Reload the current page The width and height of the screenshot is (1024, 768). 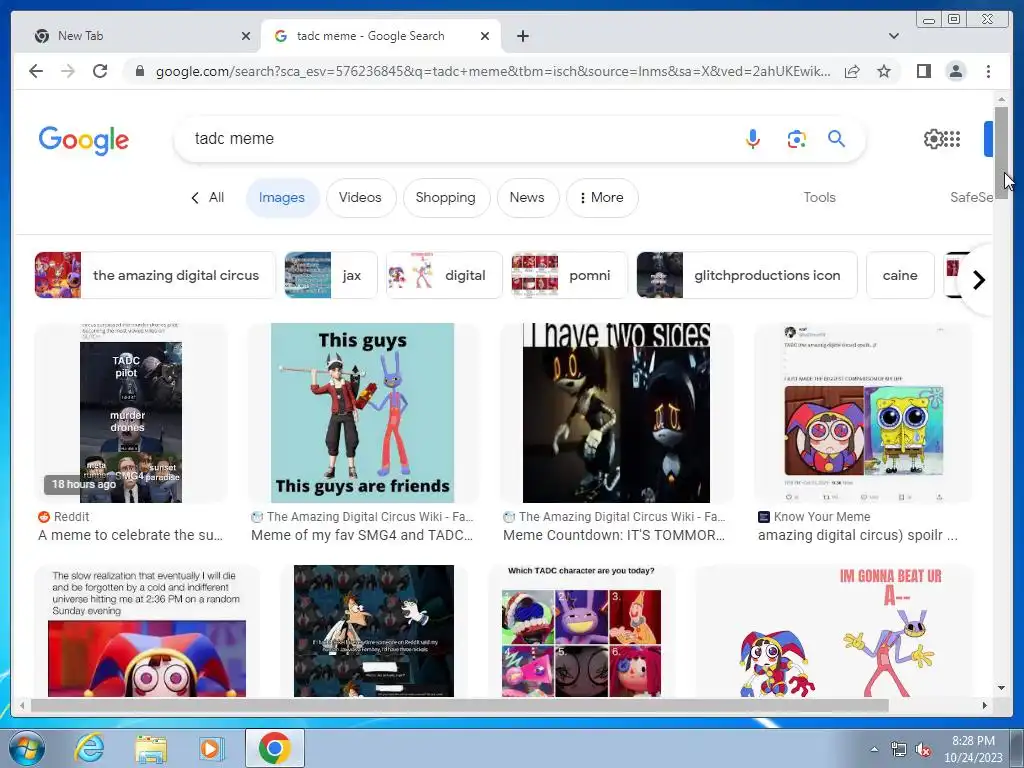click(100, 71)
